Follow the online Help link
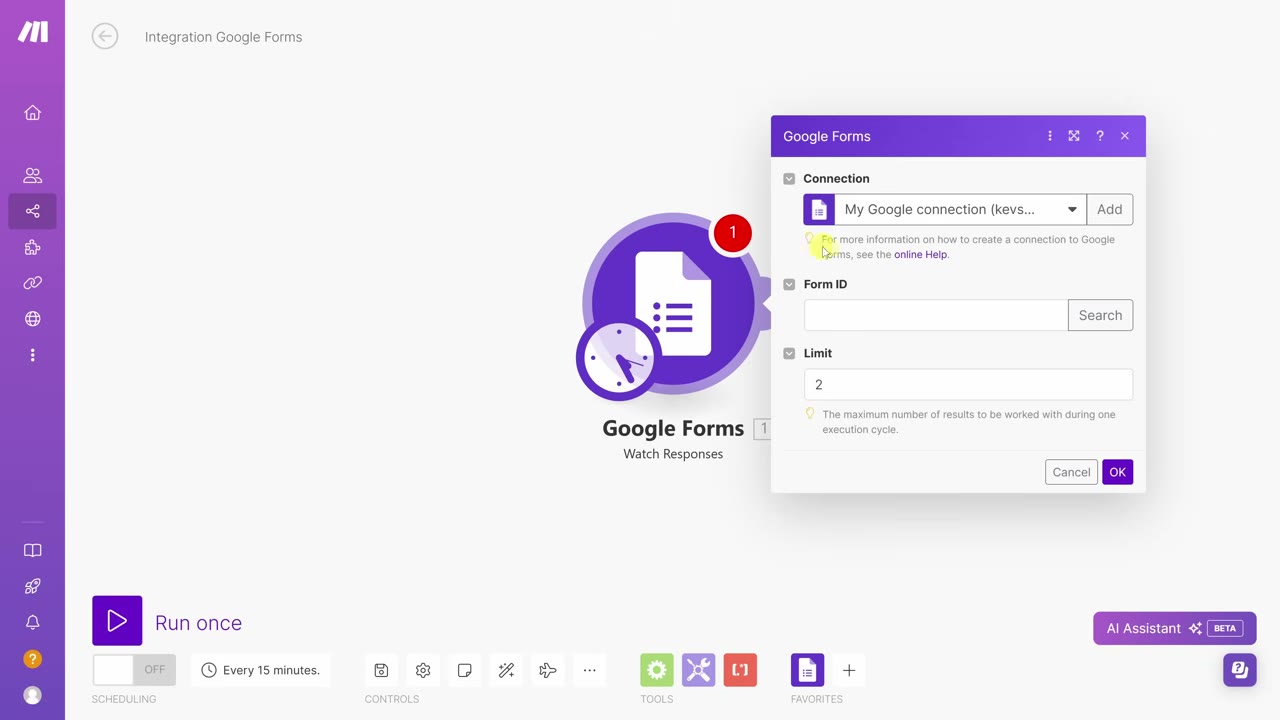The height and width of the screenshot is (720, 1280). 920,255
